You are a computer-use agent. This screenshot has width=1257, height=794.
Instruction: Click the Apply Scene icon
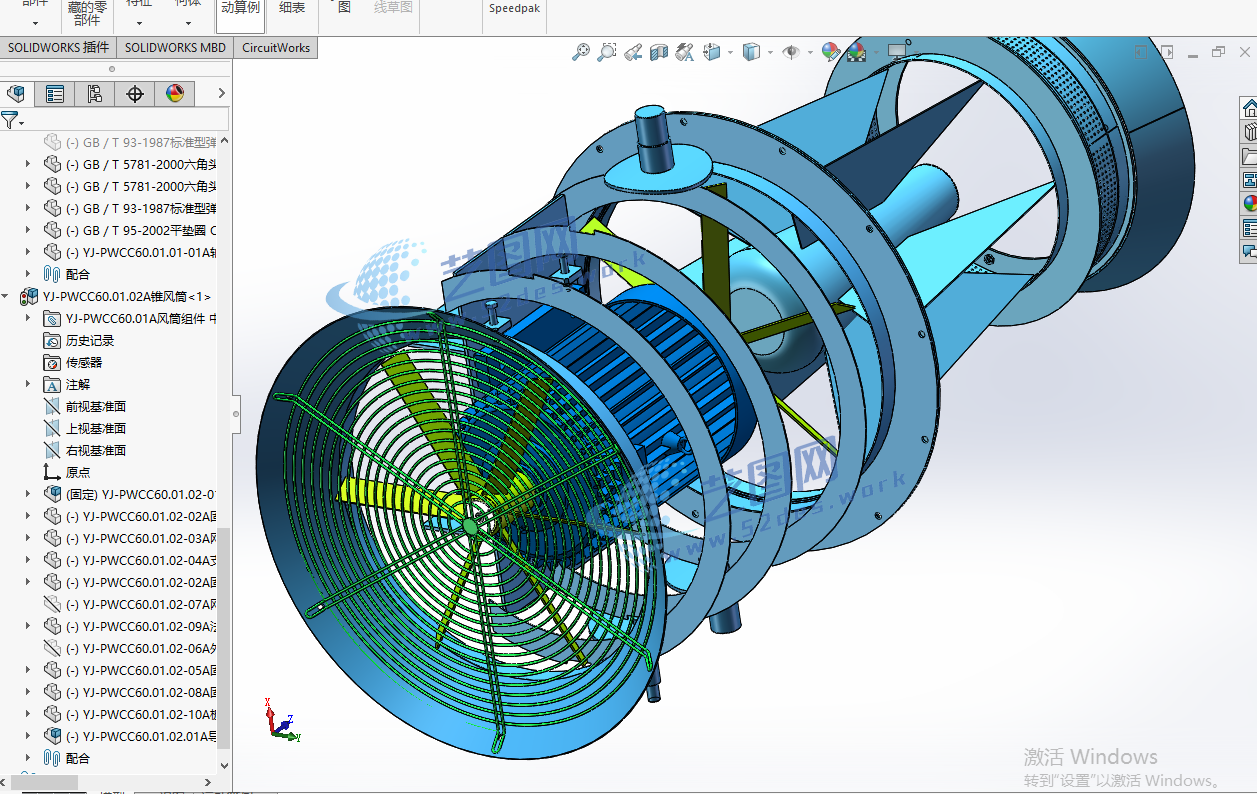tap(856, 52)
